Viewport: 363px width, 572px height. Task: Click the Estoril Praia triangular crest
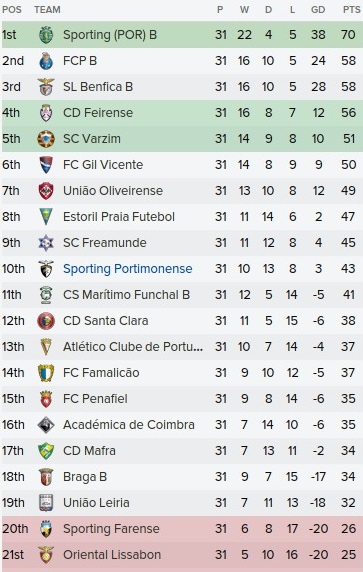pyautogui.click(x=46, y=217)
